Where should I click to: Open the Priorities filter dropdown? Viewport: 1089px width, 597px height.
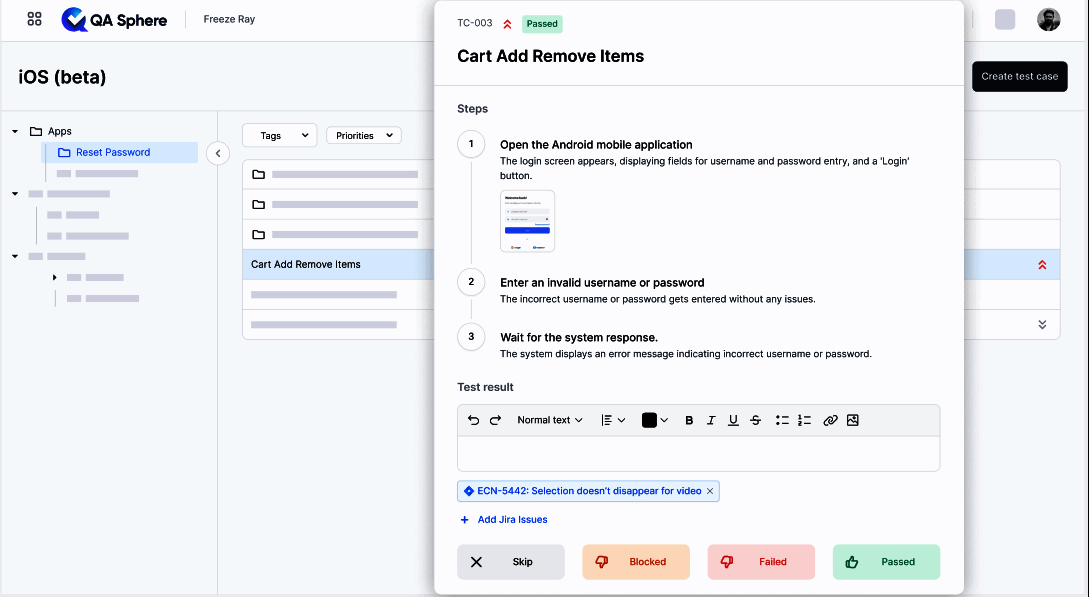click(363, 135)
